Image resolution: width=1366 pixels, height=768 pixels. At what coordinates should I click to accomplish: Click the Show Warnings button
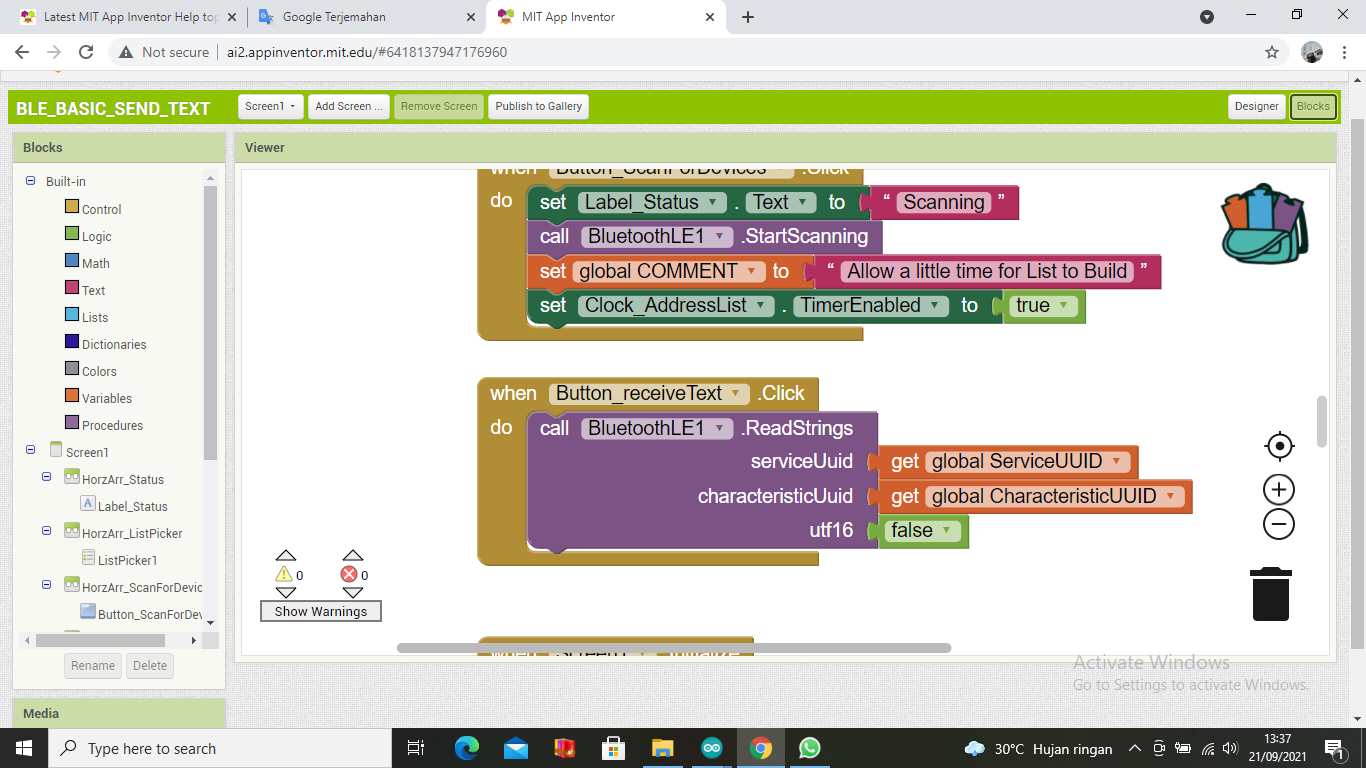pyautogui.click(x=321, y=611)
